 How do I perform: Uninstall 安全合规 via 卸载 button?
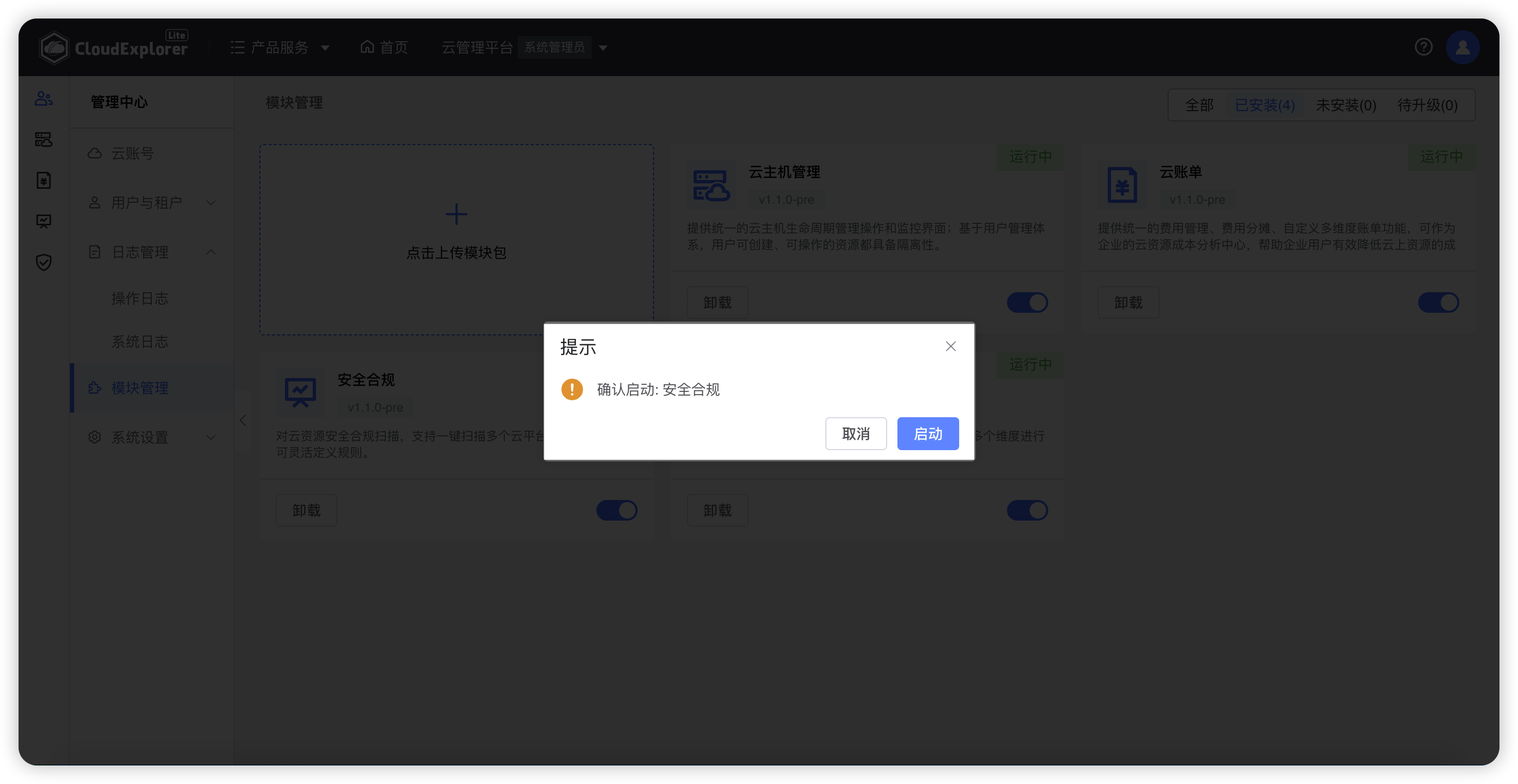point(306,510)
